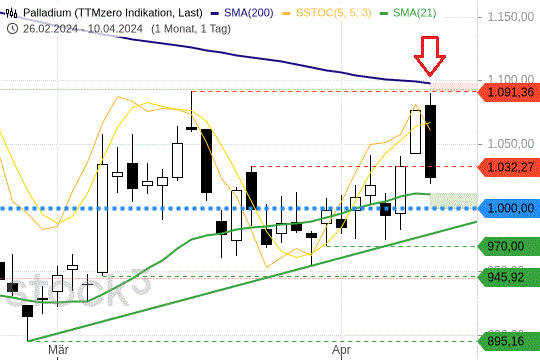Click the Apr month label on time axis

click(341, 350)
